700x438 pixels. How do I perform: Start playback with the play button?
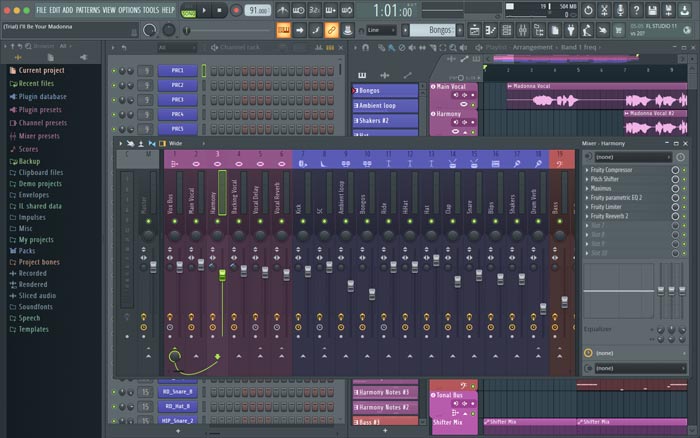tap(204, 10)
